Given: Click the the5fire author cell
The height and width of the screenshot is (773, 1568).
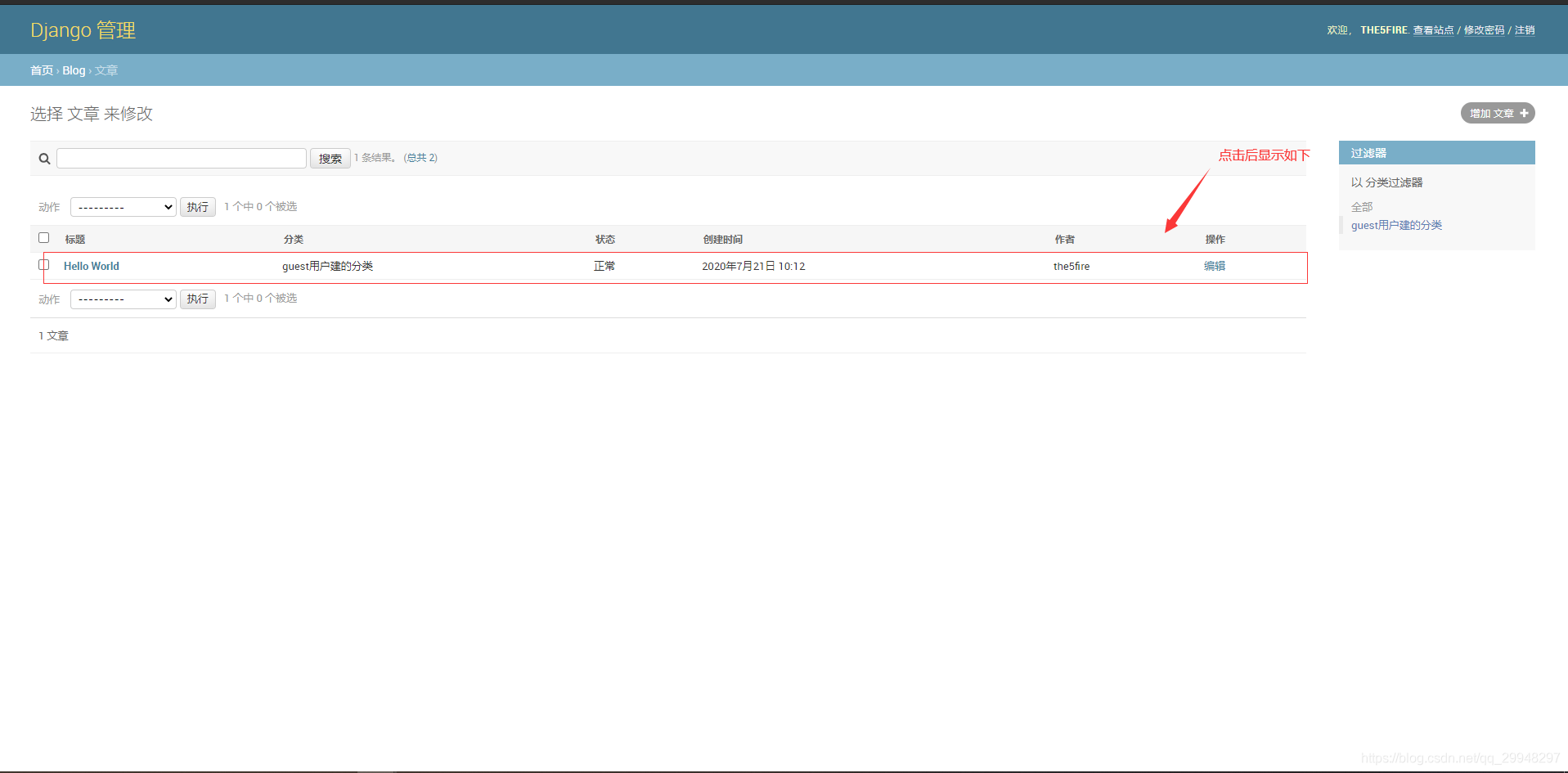Looking at the screenshot, I should coord(1072,266).
